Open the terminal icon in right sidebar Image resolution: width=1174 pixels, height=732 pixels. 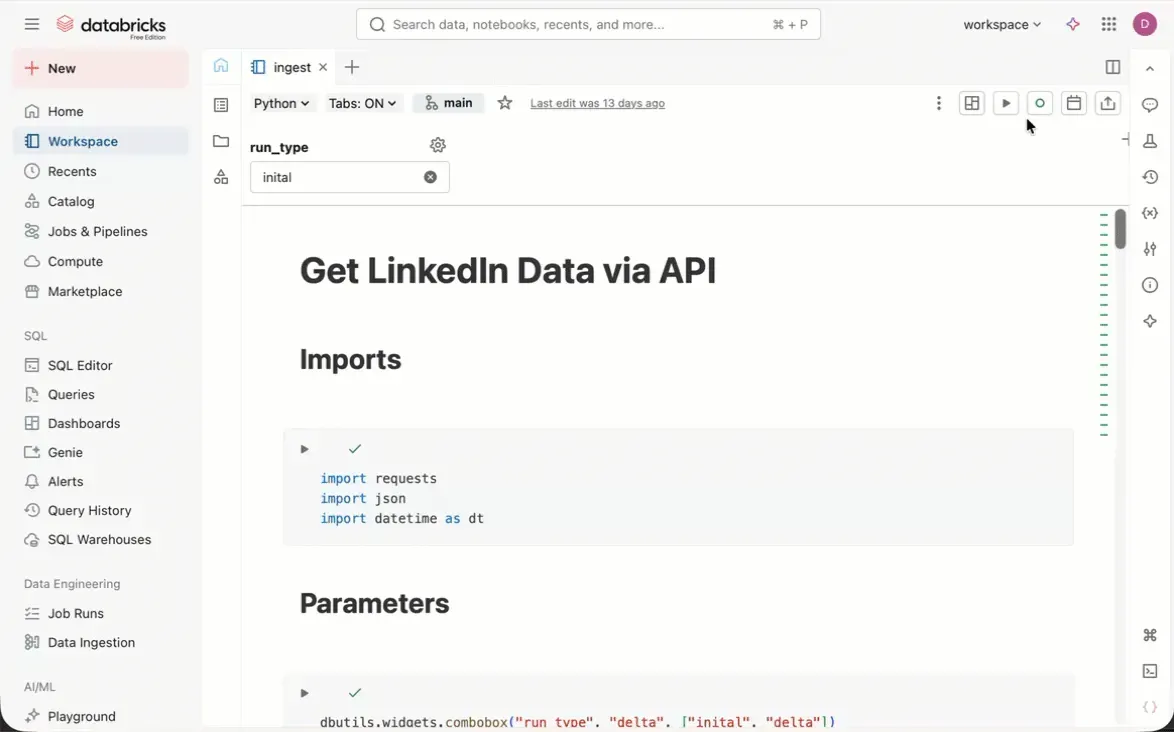point(1150,671)
